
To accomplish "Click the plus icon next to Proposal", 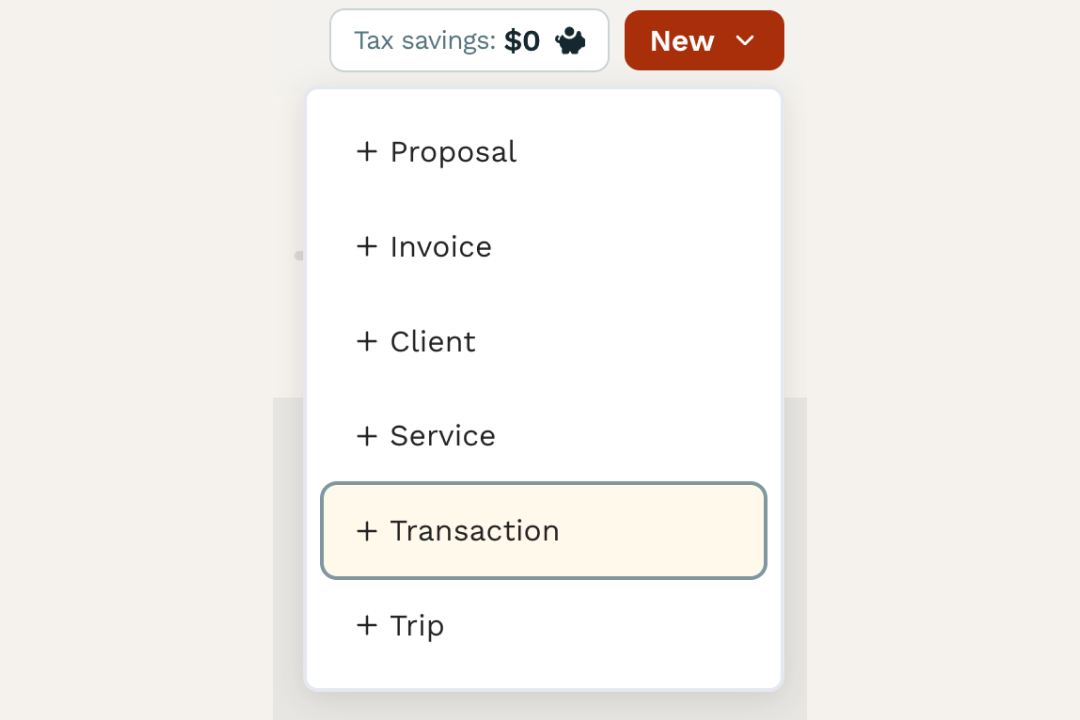I will (366, 152).
